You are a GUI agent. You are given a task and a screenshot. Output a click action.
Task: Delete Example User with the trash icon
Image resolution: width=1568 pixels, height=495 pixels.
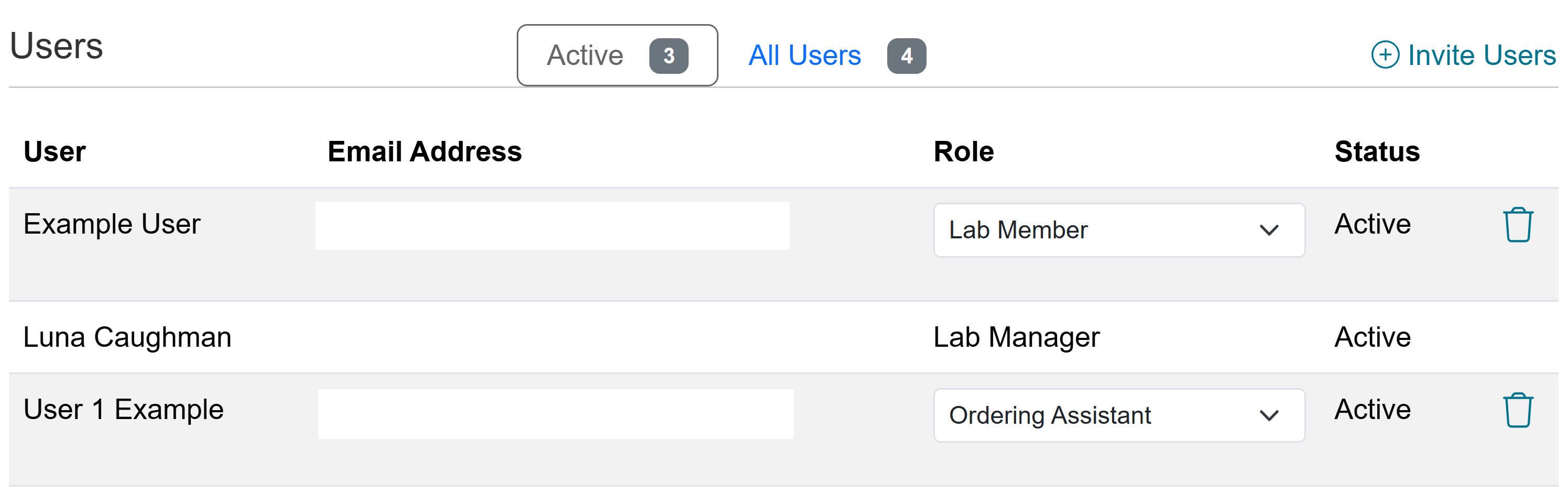1518,225
